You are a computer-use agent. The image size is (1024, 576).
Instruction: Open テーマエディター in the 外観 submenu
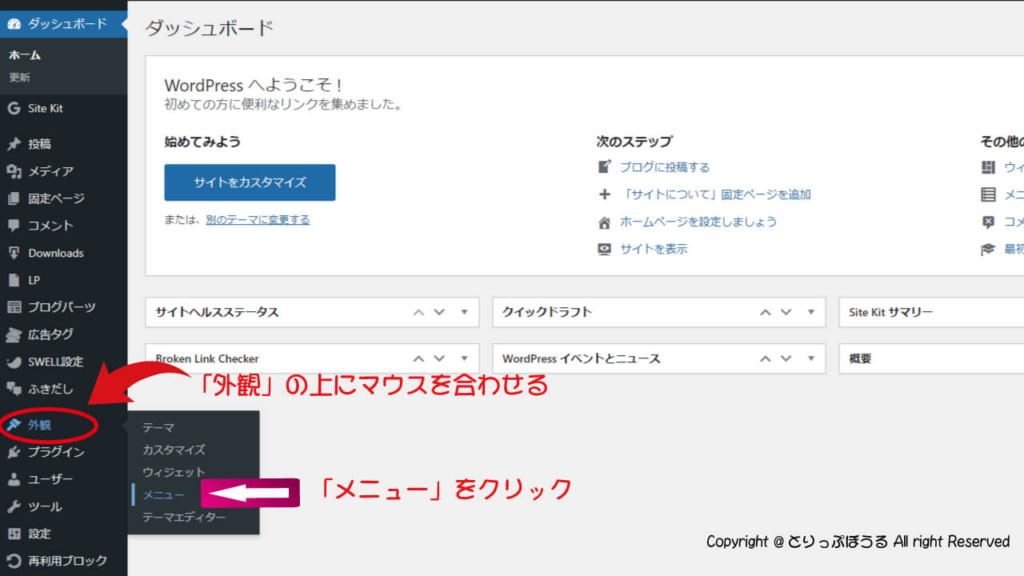184,517
